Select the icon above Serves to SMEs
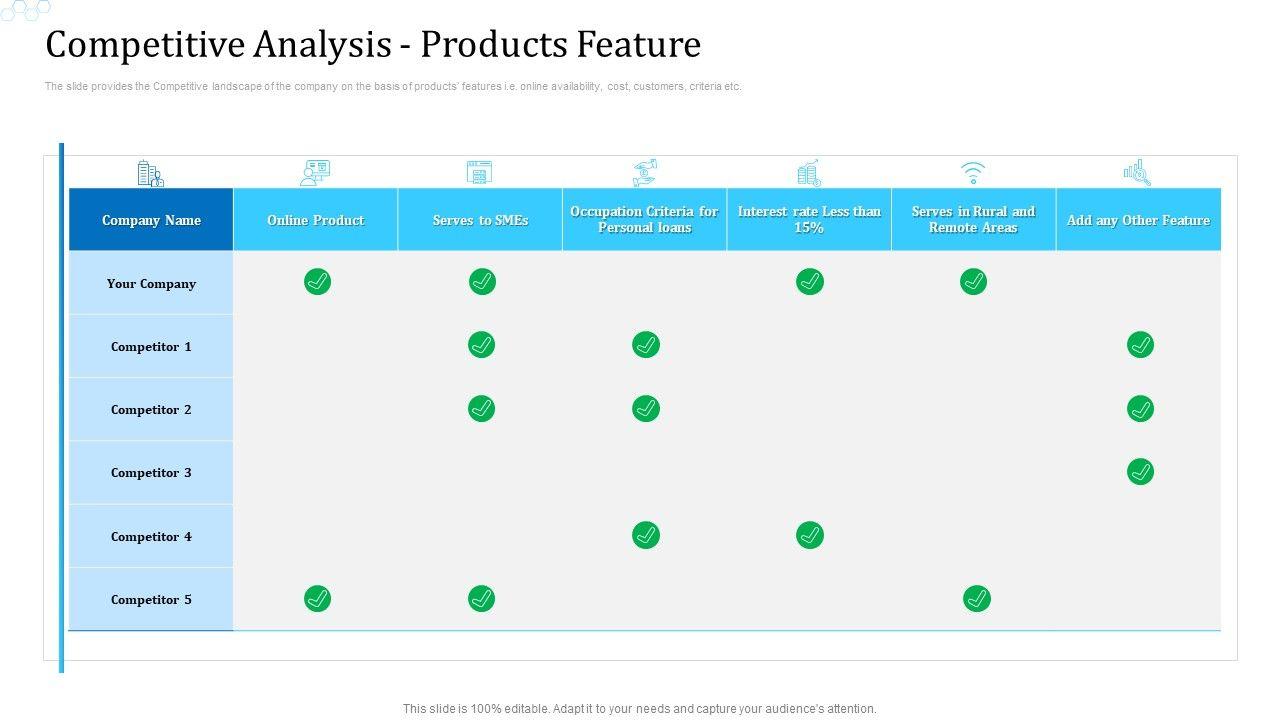 click(480, 173)
